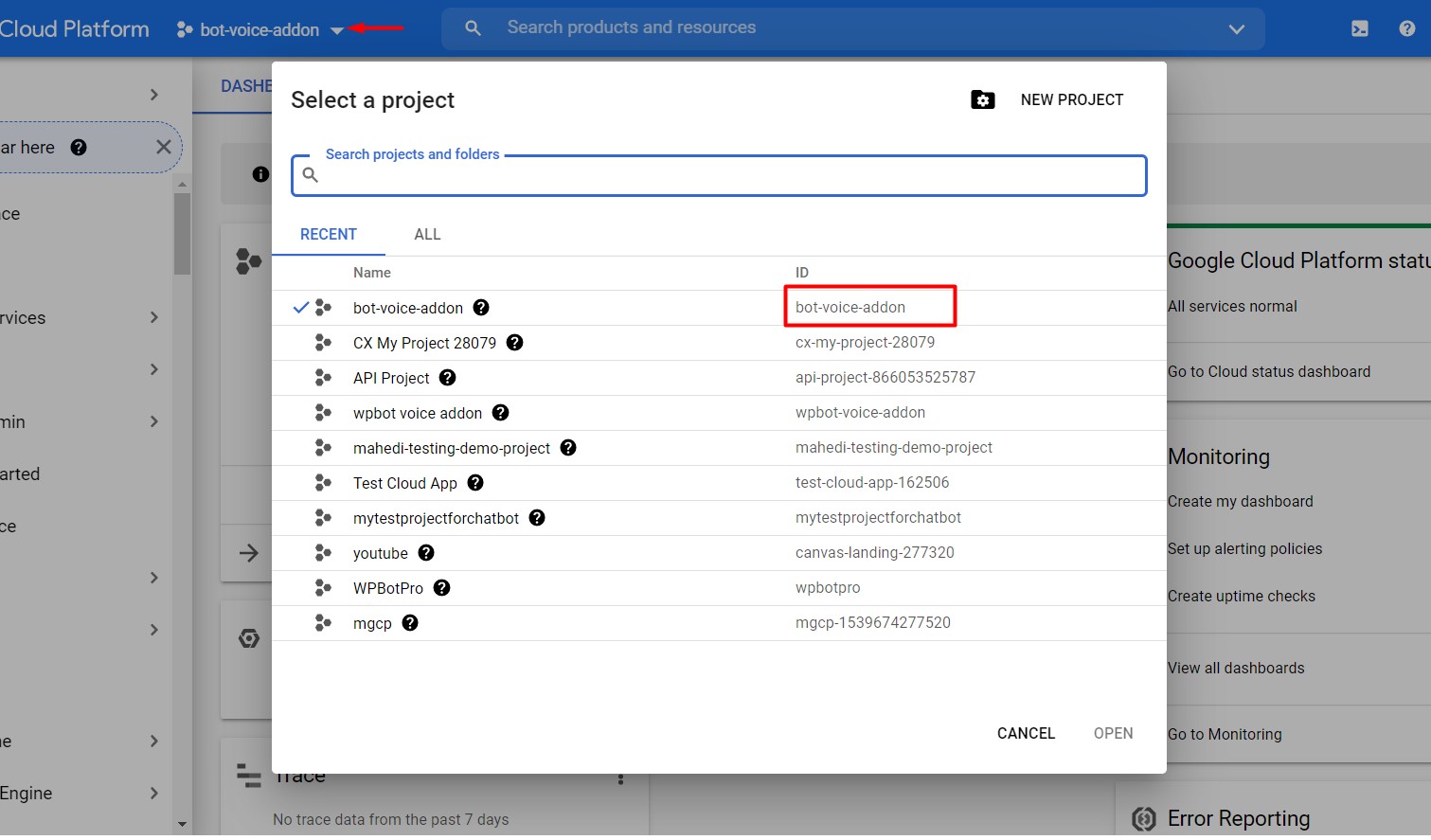Click the help icon next to WPBotPro
Screen dimensions: 1431x840
(441, 588)
